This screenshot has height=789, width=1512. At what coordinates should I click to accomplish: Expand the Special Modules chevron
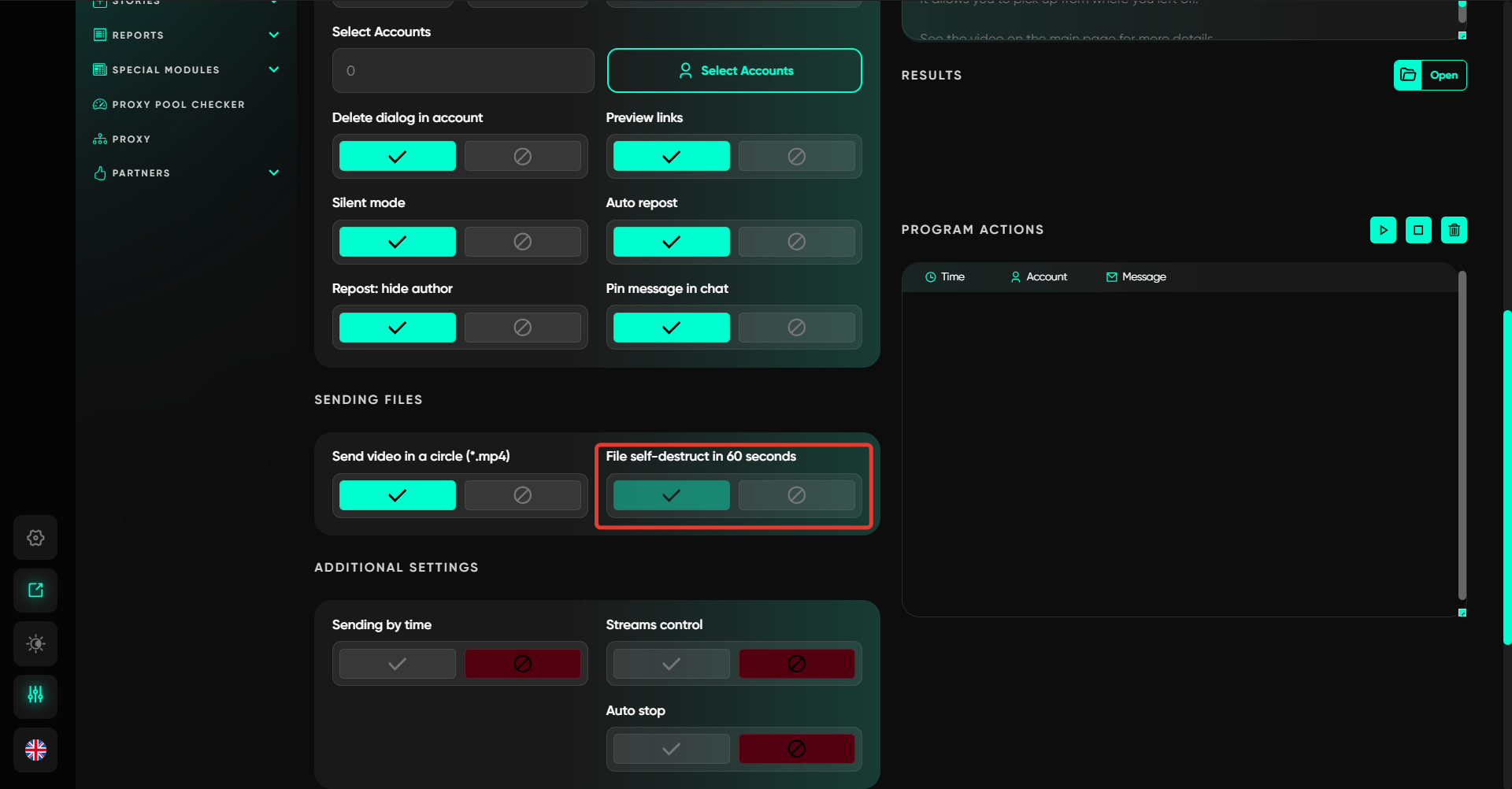pyautogui.click(x=274, y=69)
